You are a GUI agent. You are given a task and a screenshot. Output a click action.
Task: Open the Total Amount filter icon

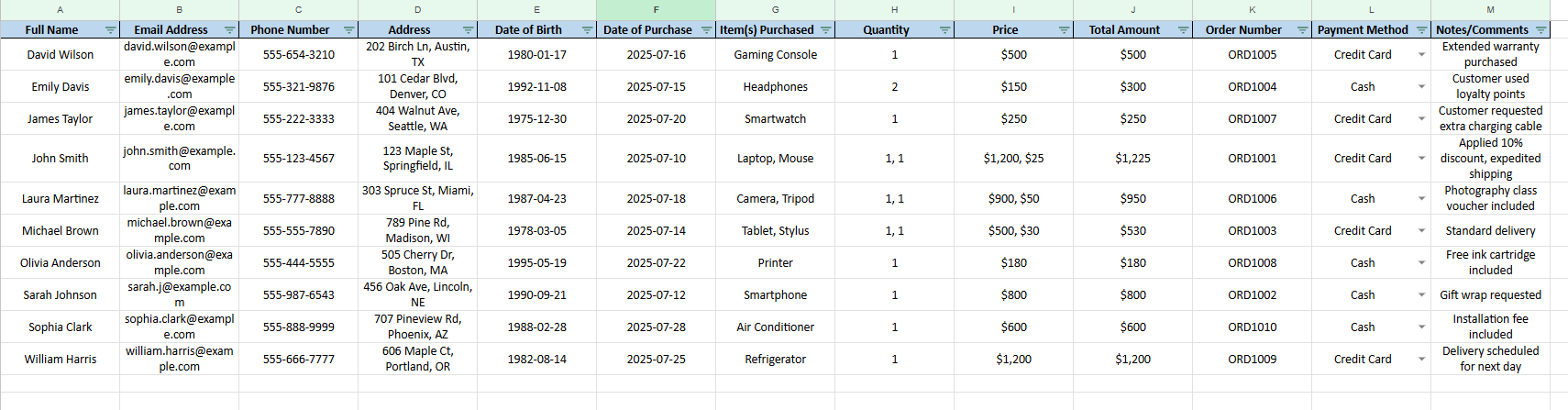(x=1184, y=30)
